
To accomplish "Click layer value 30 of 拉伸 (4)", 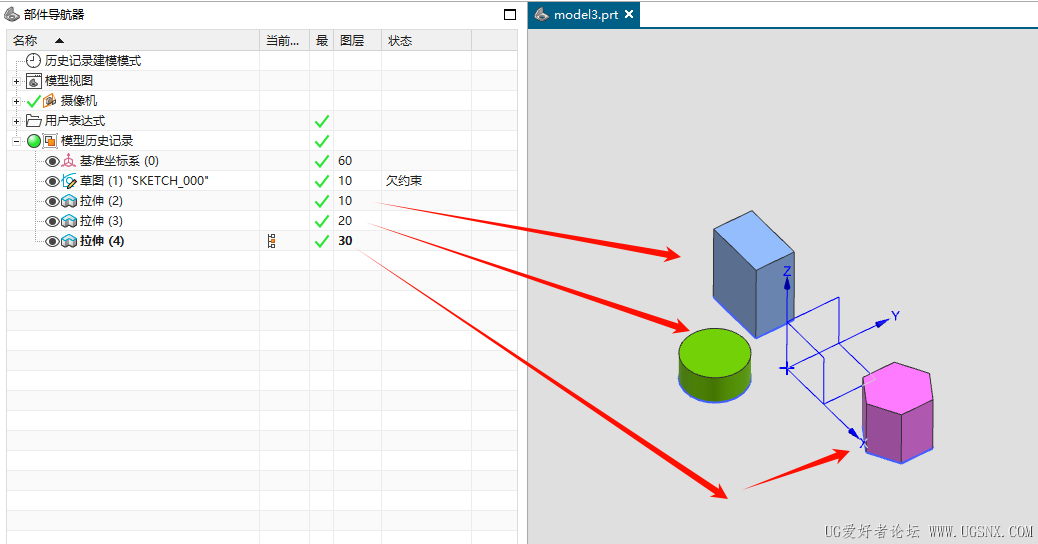I will pos(345,241).
